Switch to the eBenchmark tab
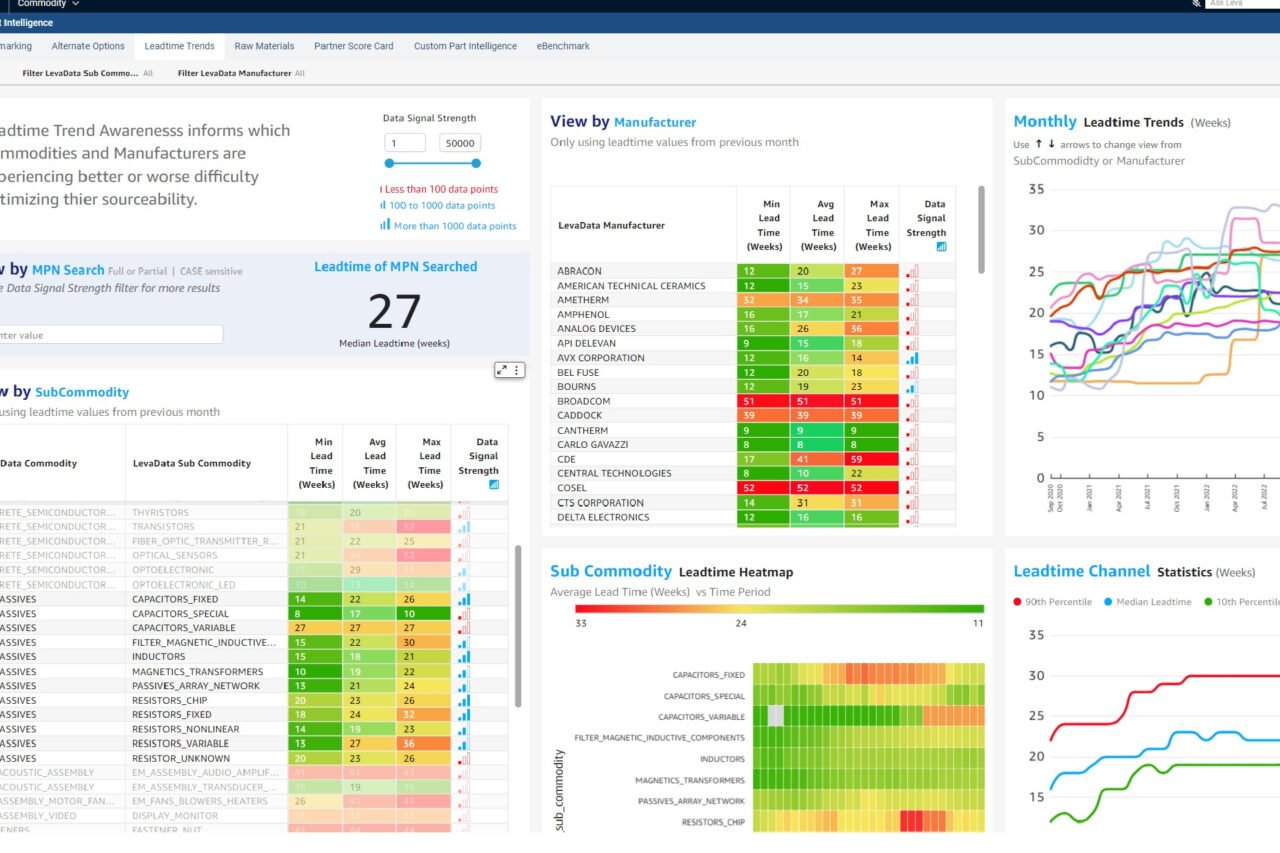This screenshot has width=1280, height=853. pyautogui.click(x=563, y=46)
